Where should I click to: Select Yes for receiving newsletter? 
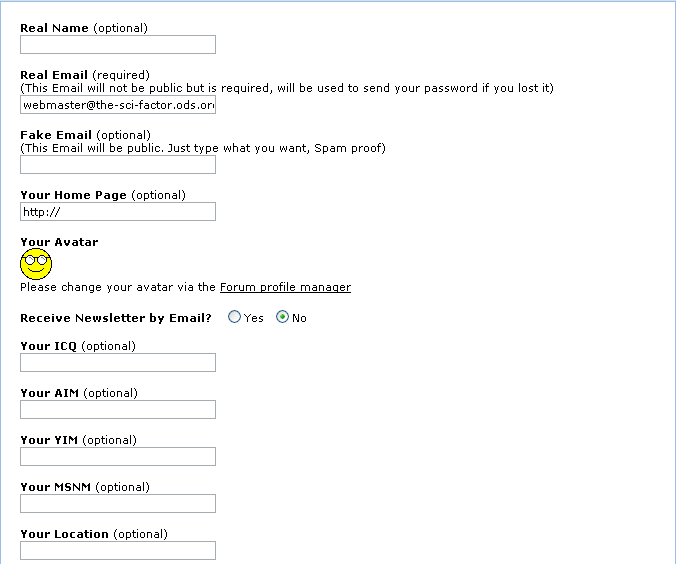(x=235, y=317)
